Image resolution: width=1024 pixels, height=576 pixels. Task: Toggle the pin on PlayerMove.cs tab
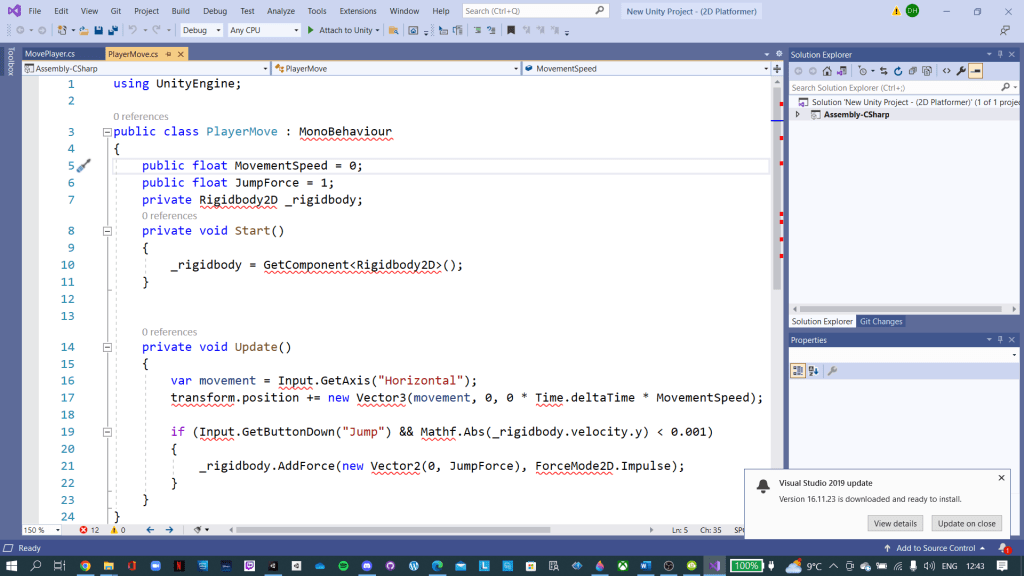point(169,54)
